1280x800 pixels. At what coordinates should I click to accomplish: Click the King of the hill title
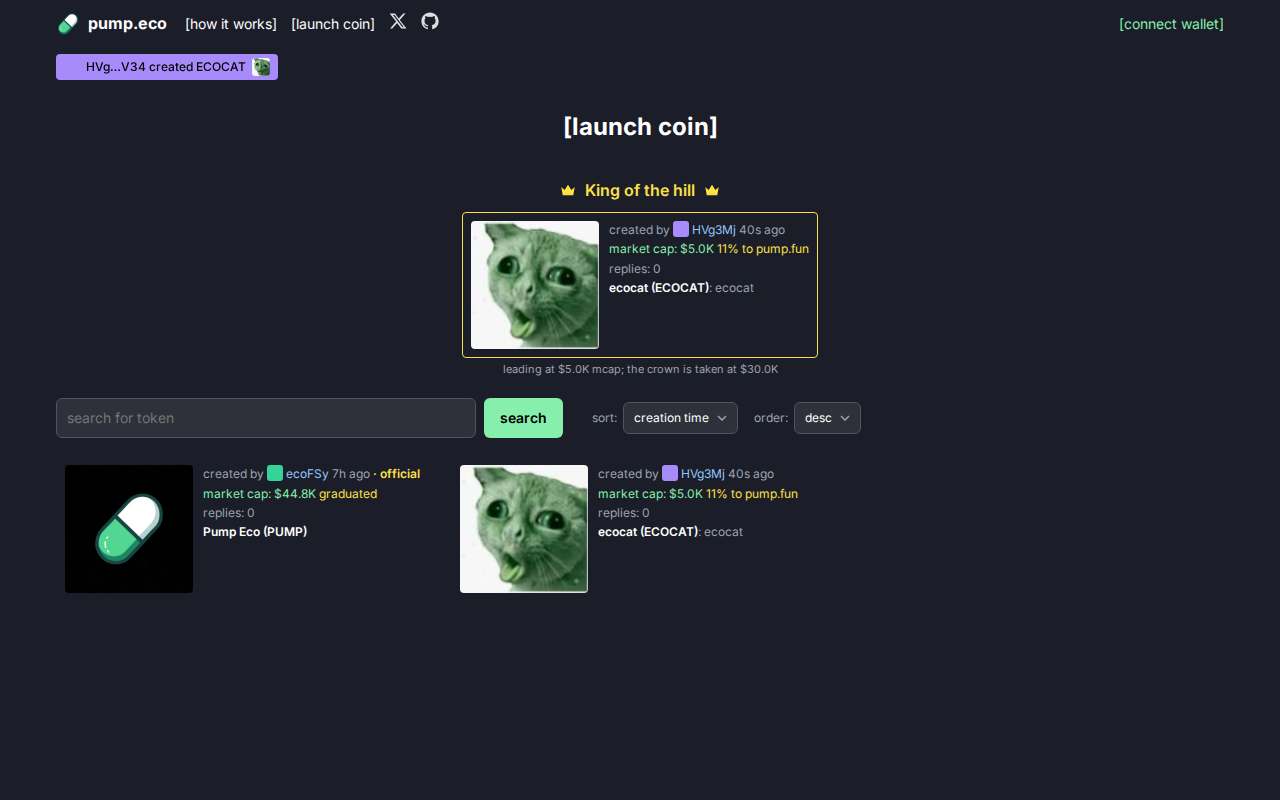pyautogui.click(x=640, y=190)
